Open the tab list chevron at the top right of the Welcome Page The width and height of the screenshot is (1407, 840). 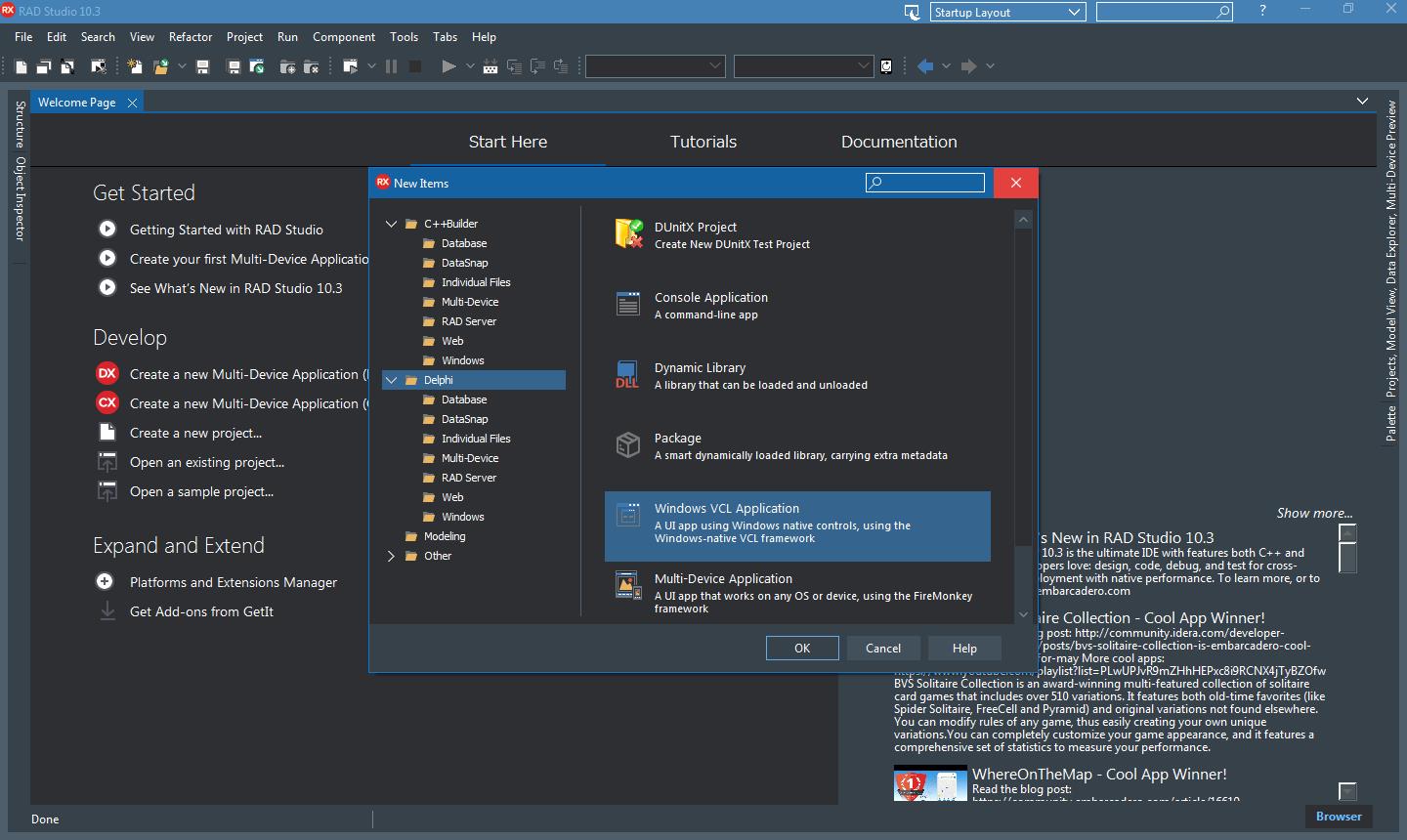click(1362, 102)
